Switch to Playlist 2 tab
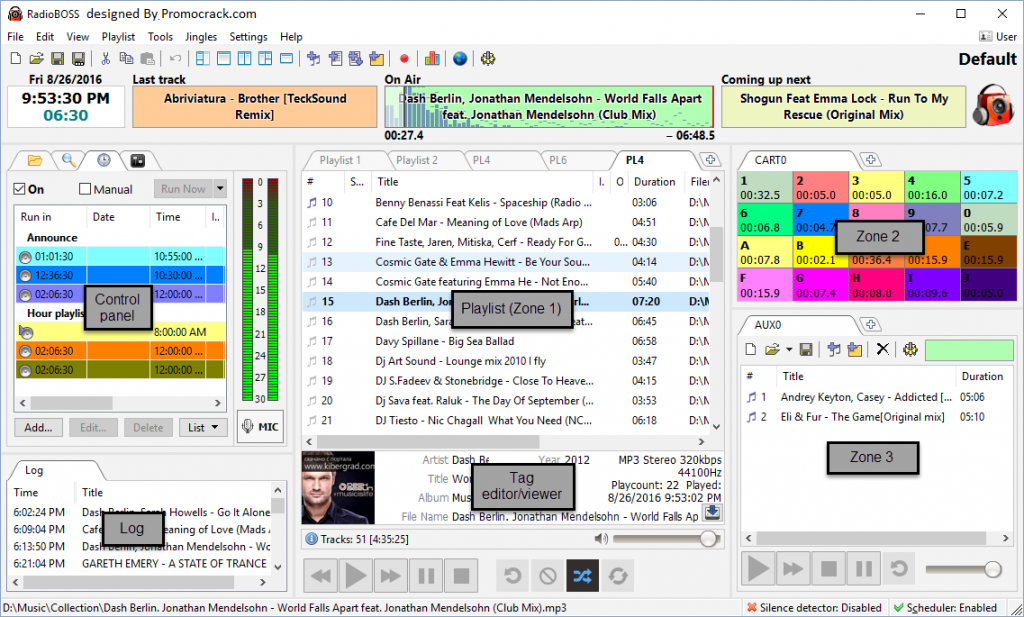Screen dimensions: 1024x617 [417, 160]
